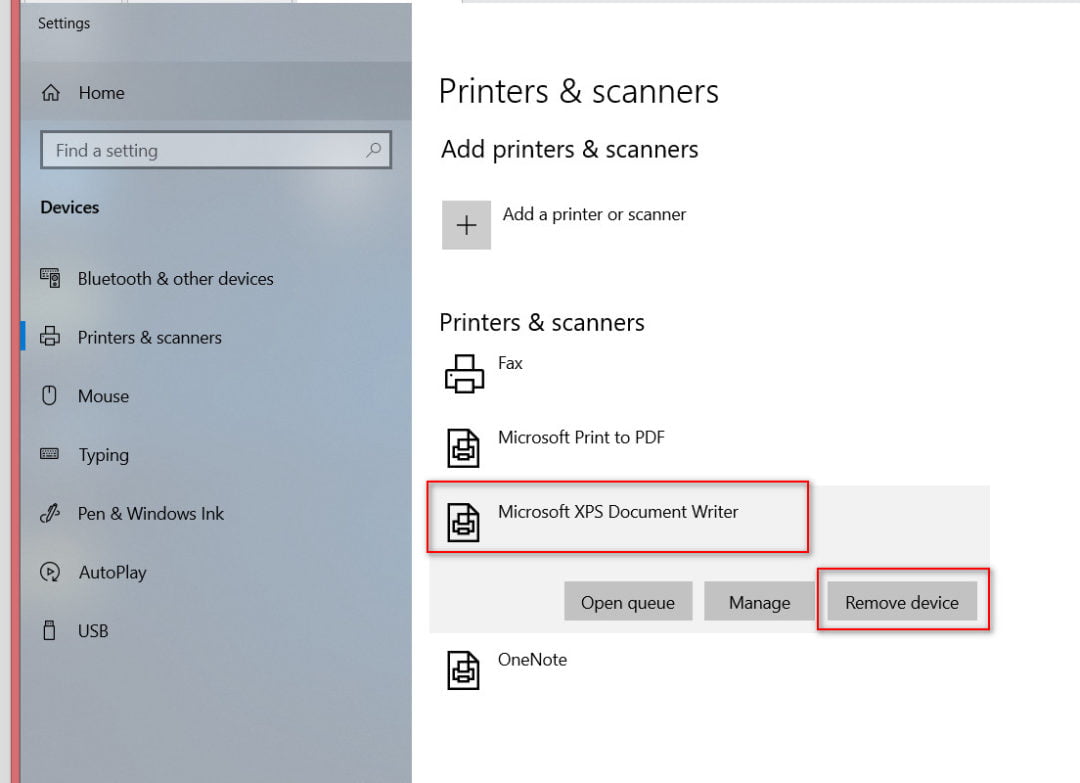
Task: Open the print queue for XPS Document Writer
Action: point(628,601)
